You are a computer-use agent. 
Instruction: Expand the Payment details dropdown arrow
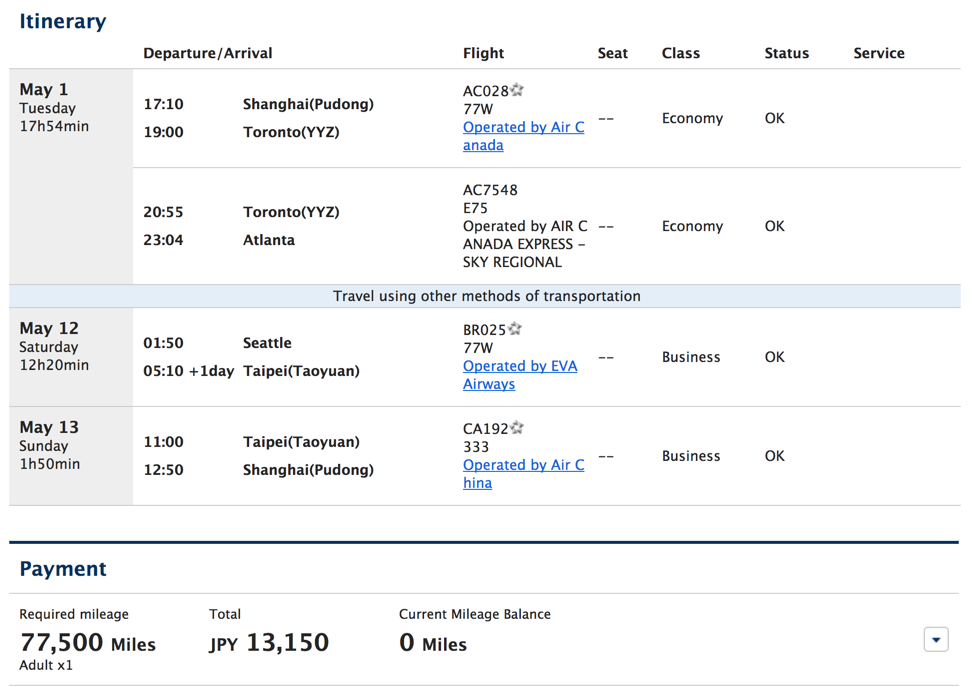935,640
